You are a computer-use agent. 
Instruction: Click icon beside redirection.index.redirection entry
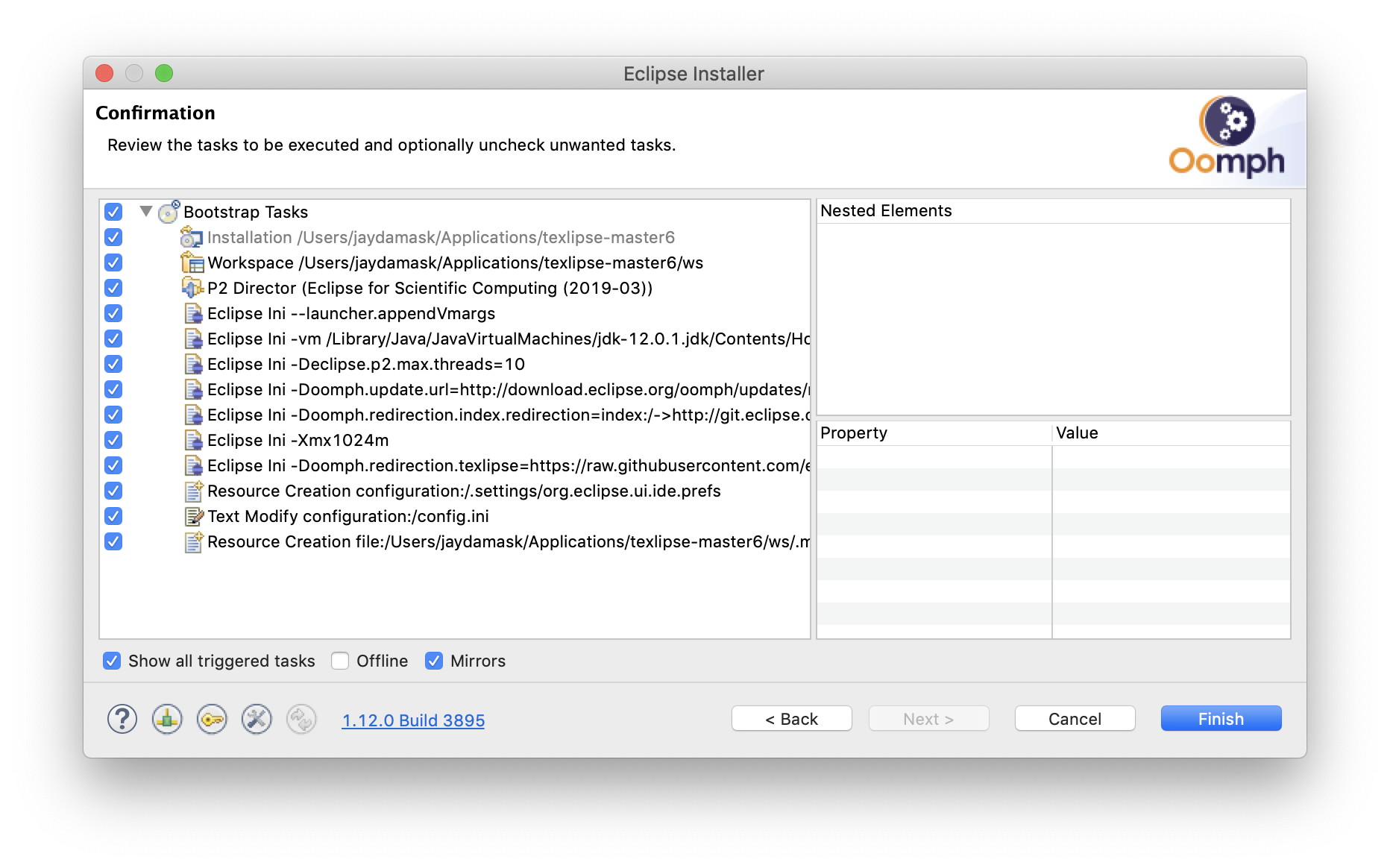click(x=193, y=415)
